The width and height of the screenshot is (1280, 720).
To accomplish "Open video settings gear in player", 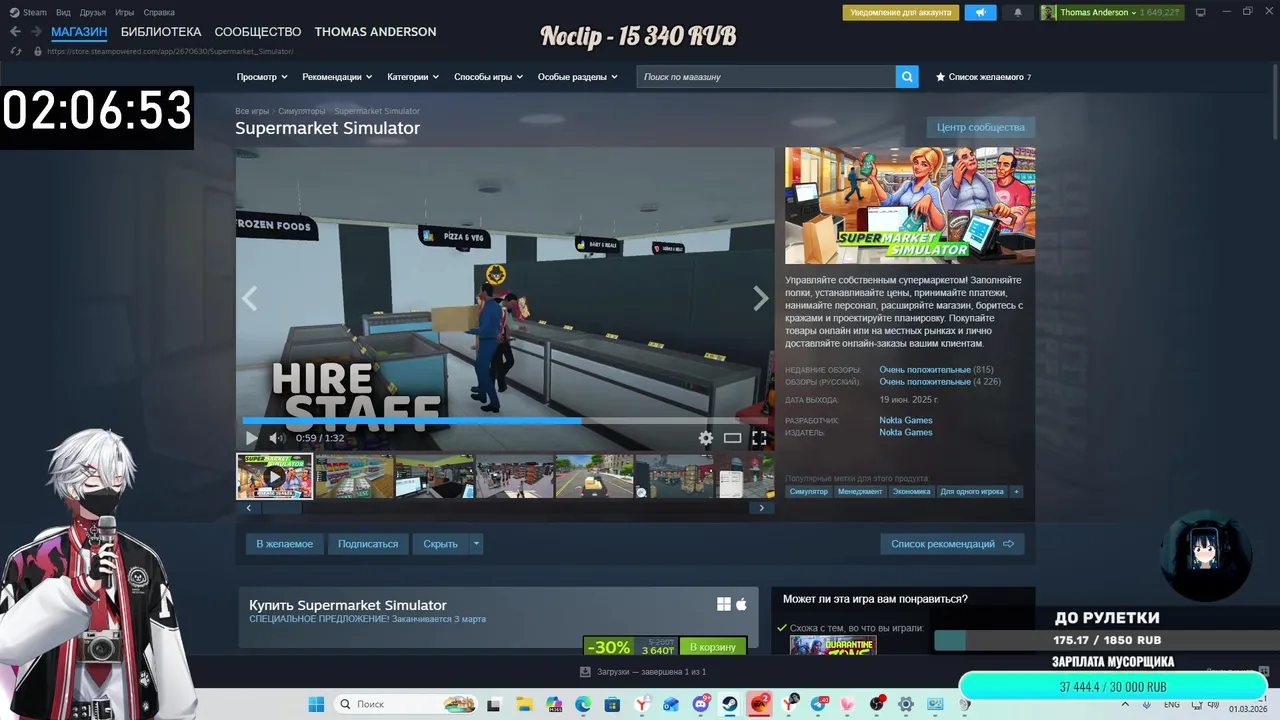I will 706,438.
